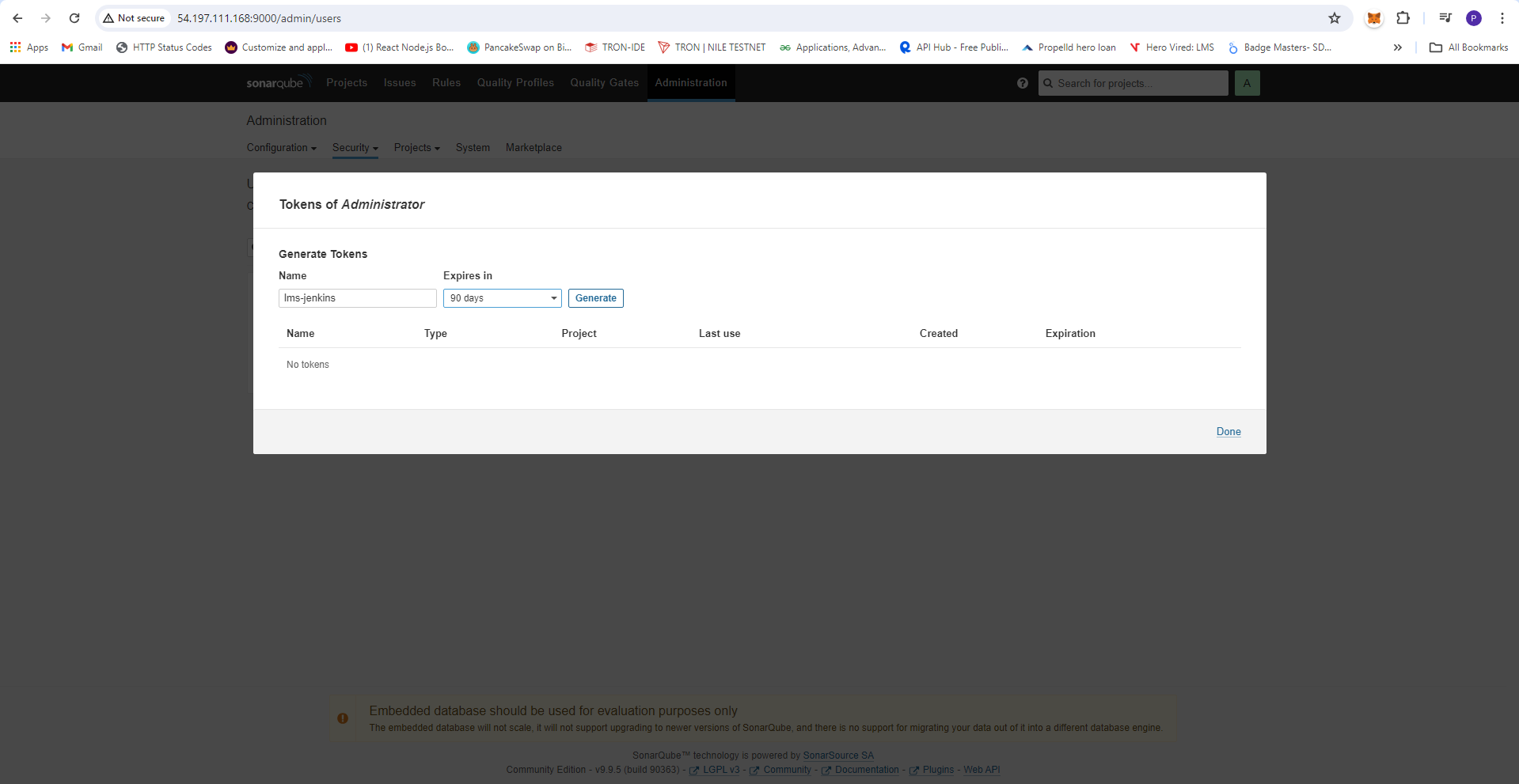Click the Not secure site info chip
Viewport: 1519px width, 784px height.
point(134,18)
